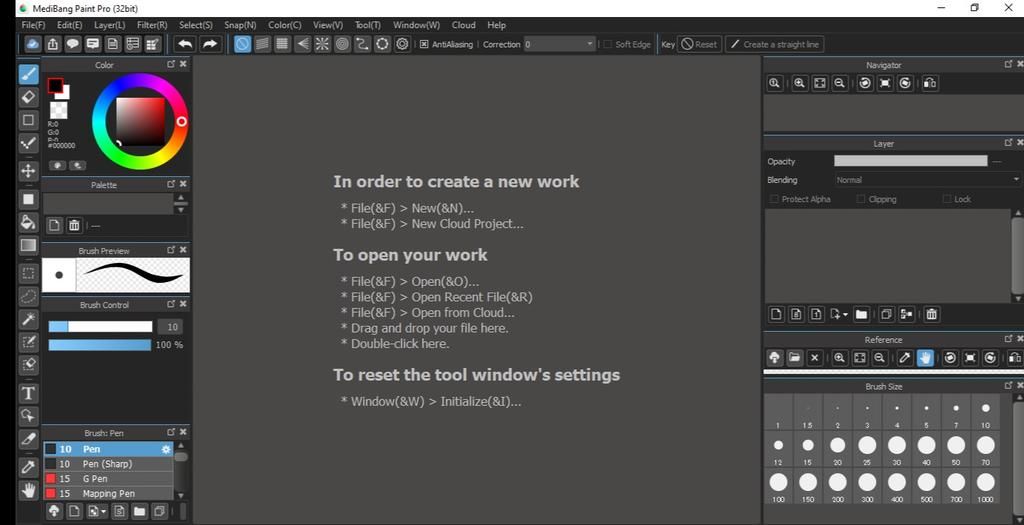Click the speech bubble icon in toolbar

point(72,44)
